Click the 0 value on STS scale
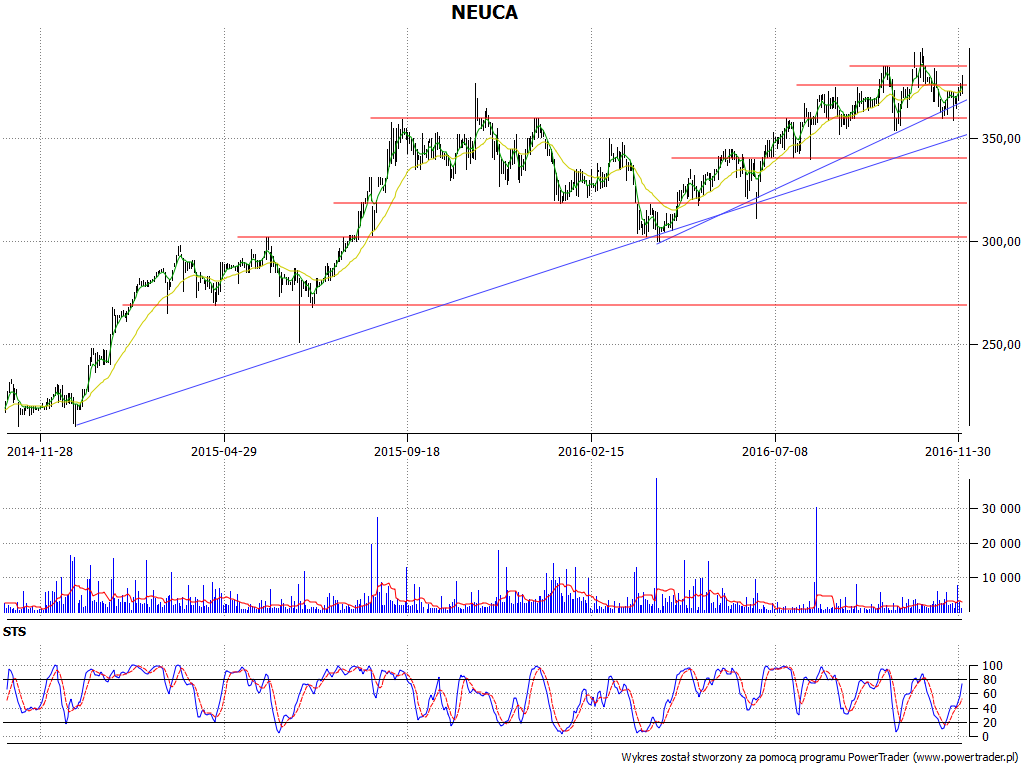The width and height of the screenshot is (1024, 768). (983, 737)
